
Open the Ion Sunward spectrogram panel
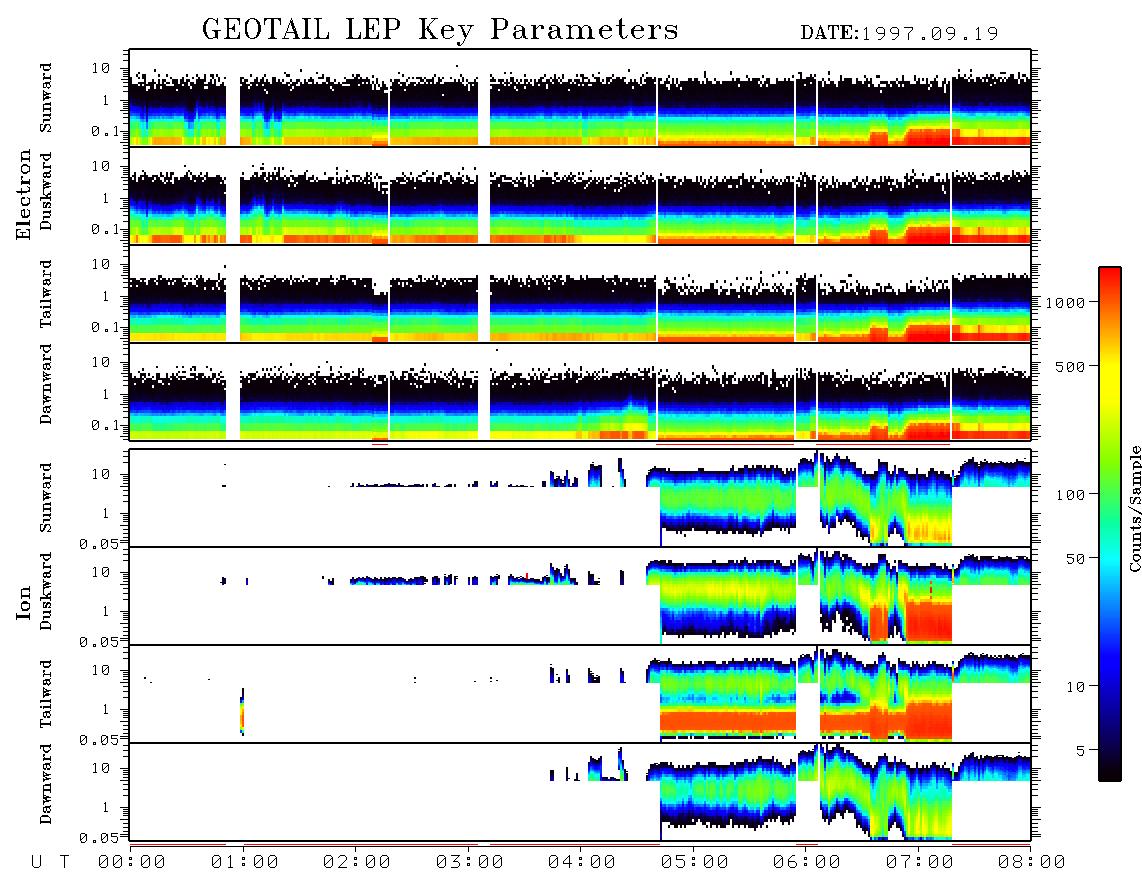point(580,498)
